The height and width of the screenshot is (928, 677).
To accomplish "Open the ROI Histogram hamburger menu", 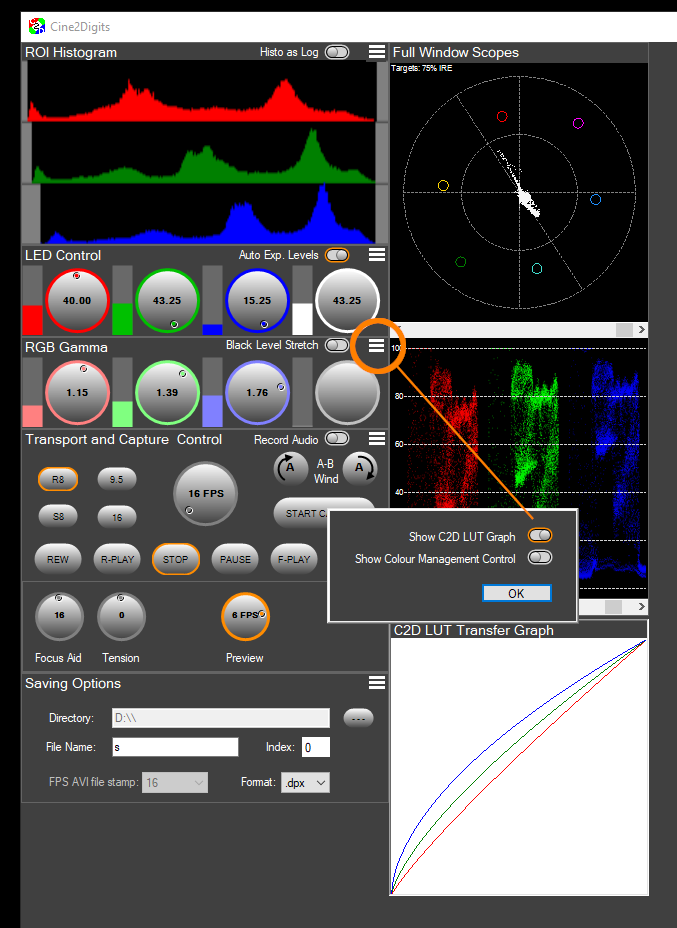I will pyautogui.click(x=376, y=52).
